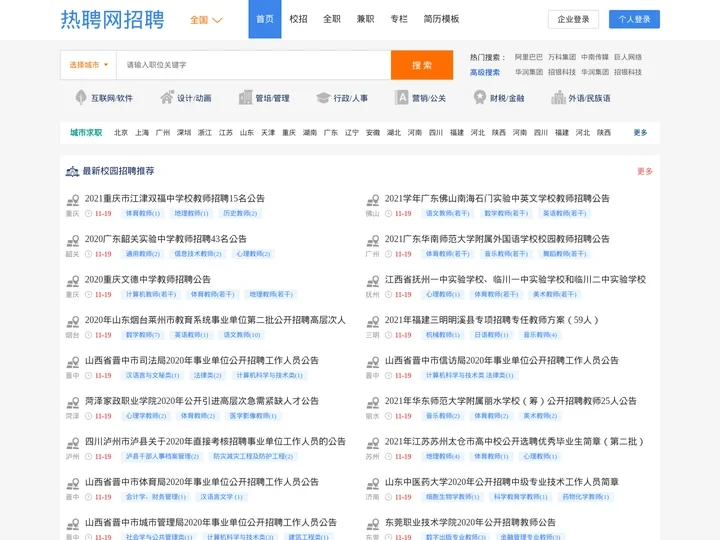Select hot search 中南传媒
This screenshot has height=540, width=720.
click(x=595, y=57)
